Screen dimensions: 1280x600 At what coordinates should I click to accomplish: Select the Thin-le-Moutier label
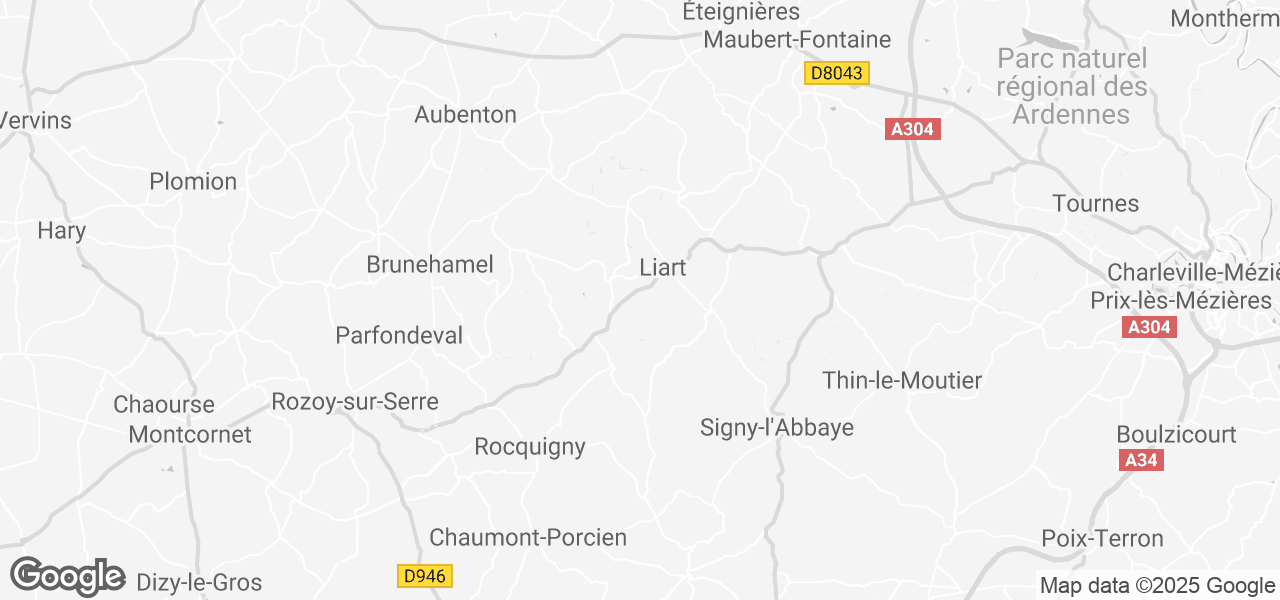pyautogui.click(x=902, y=380)
